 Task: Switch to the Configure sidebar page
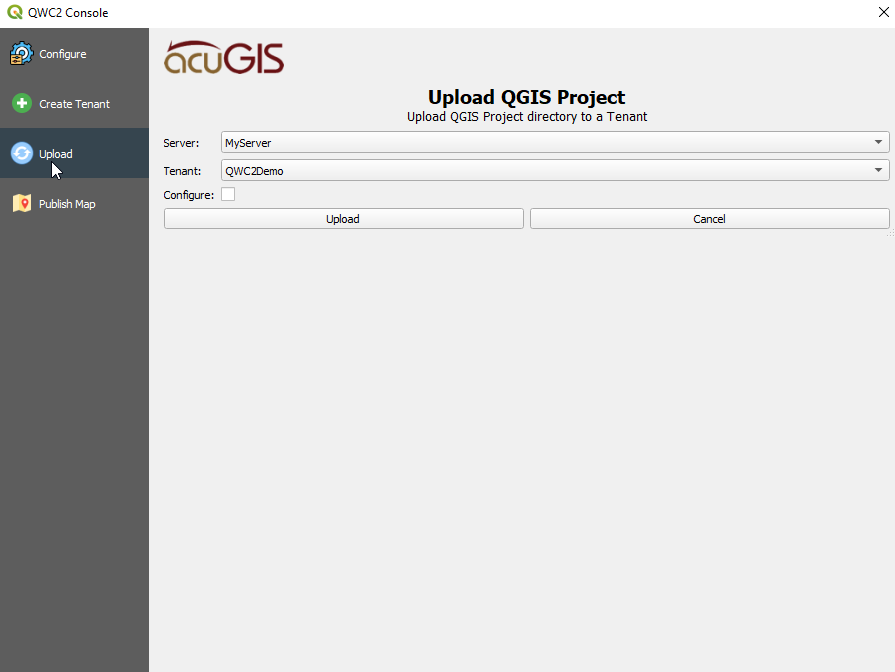[x=63, y=54]
